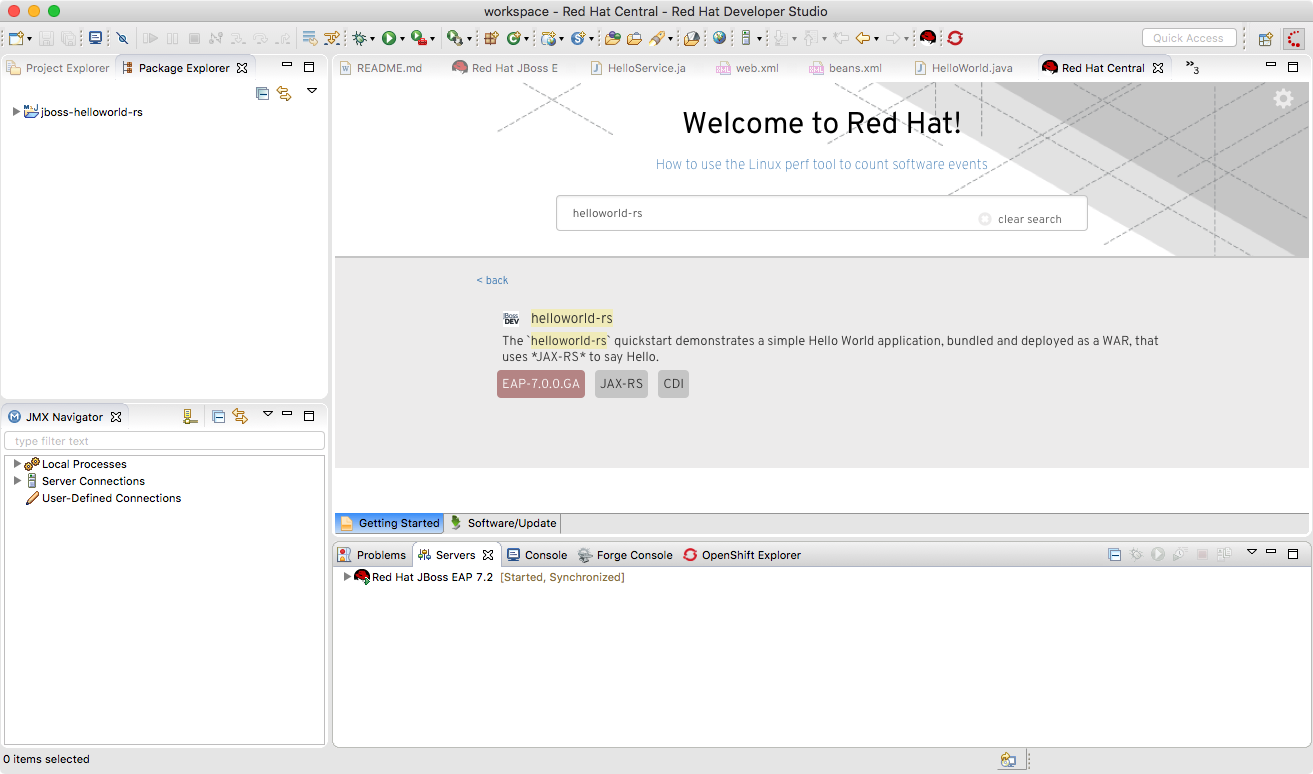The image size is (1313, 774).
Task: Open the HelloWorld.java editor tab
Action: (963, 68)
